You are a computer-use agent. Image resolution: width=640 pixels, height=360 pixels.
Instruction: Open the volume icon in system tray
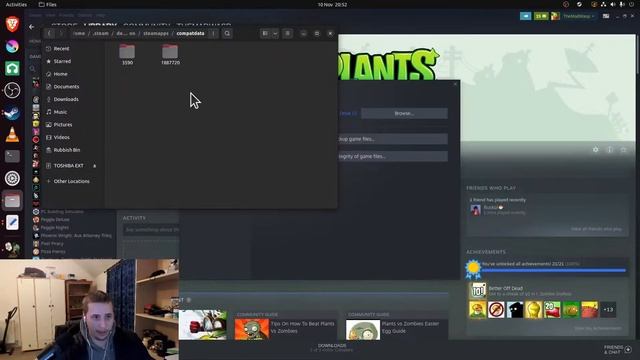[613, 4]
